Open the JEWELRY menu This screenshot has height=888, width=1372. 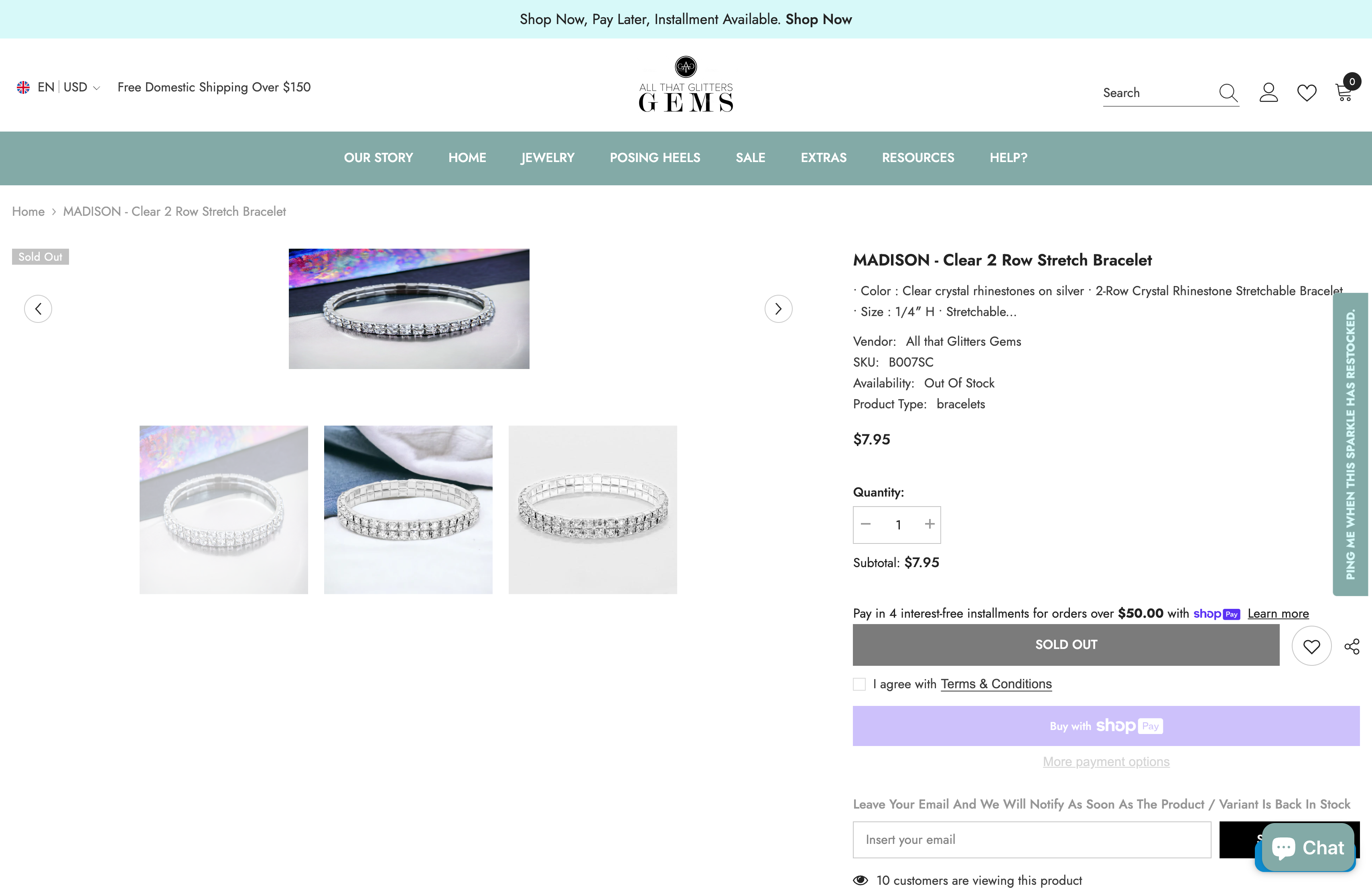(x=548, y=158)
